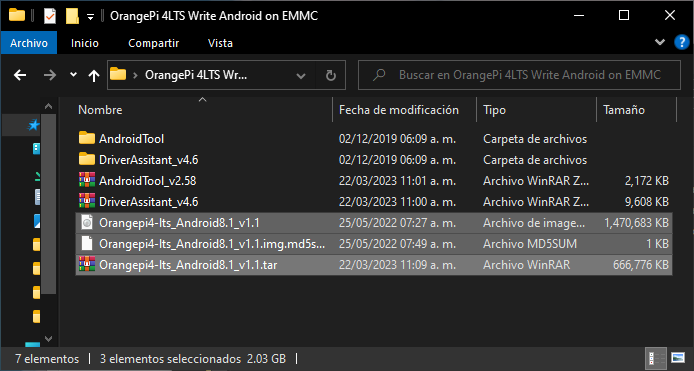Open address bar history dropdown
694x371 pixels.
point(301,76)
